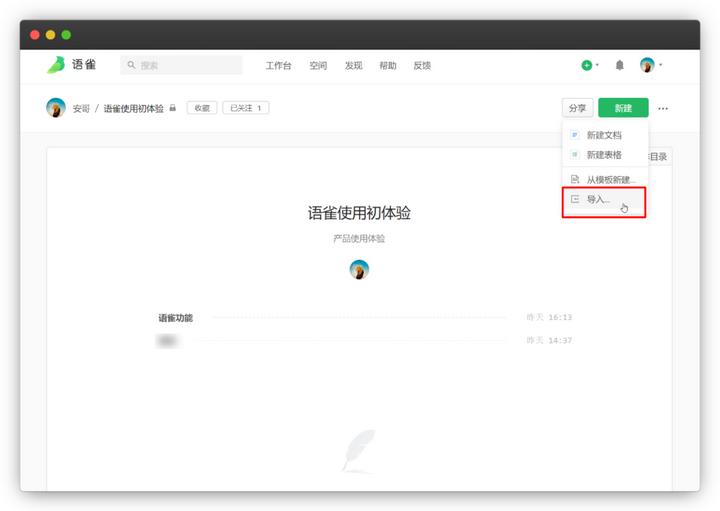Open the 空间 nav item
This screenshot has height=511, width=720.
tap(318, 66)
